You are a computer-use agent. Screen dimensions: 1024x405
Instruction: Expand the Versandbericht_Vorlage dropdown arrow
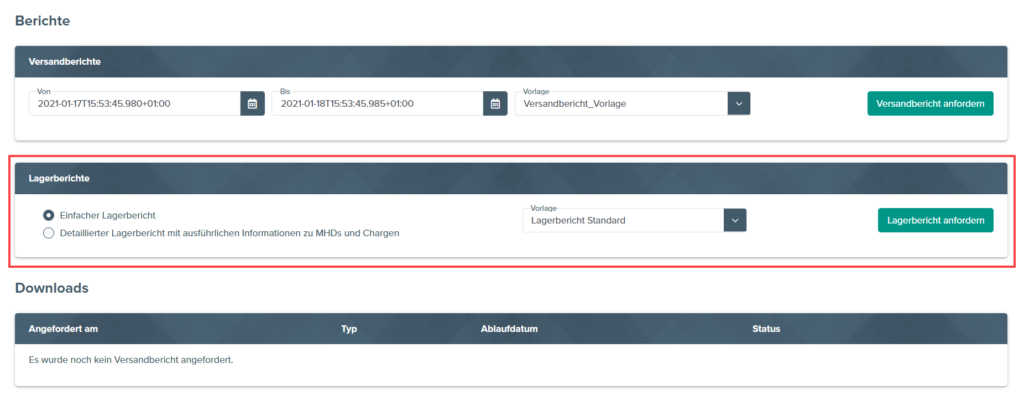point(738,103)
